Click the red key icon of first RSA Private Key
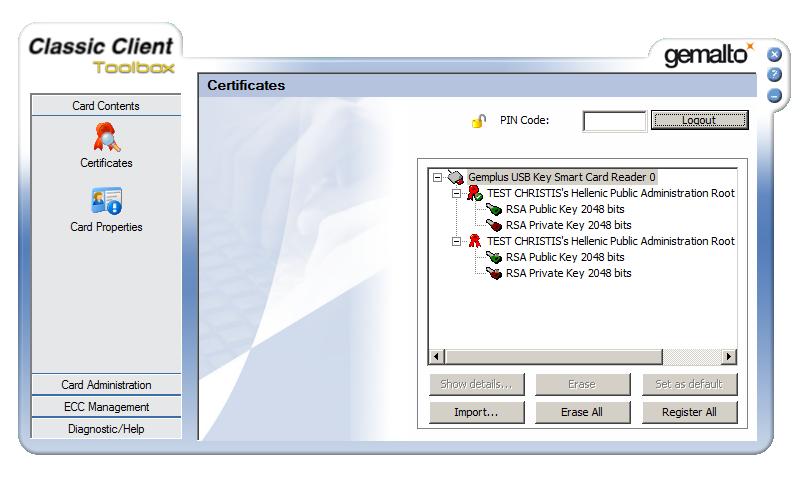This screenshot has height=483, width=801. [x=493, y=225]
